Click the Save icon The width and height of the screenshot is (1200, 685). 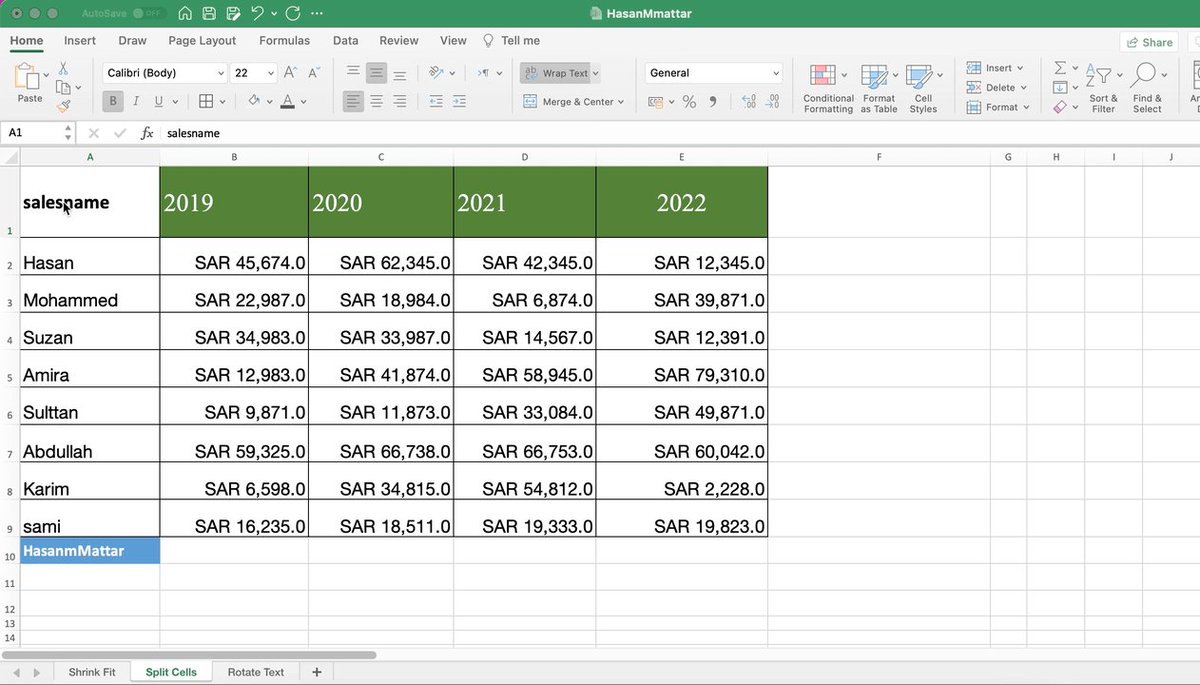click(x=209, y=14)
